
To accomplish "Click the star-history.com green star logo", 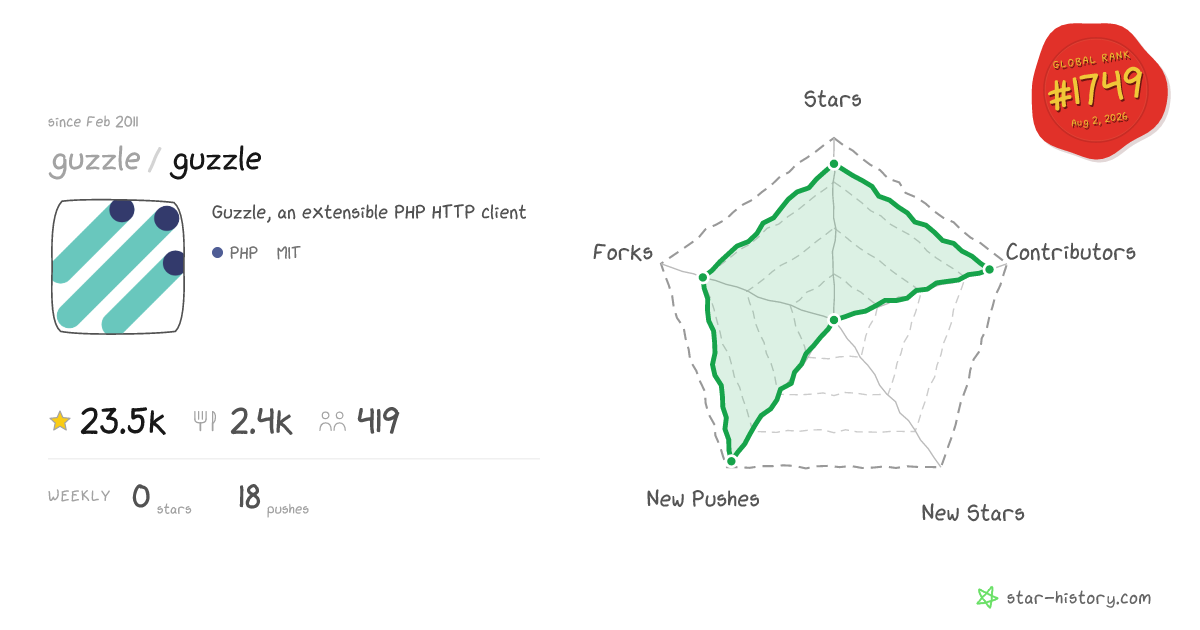I will 987,598.
